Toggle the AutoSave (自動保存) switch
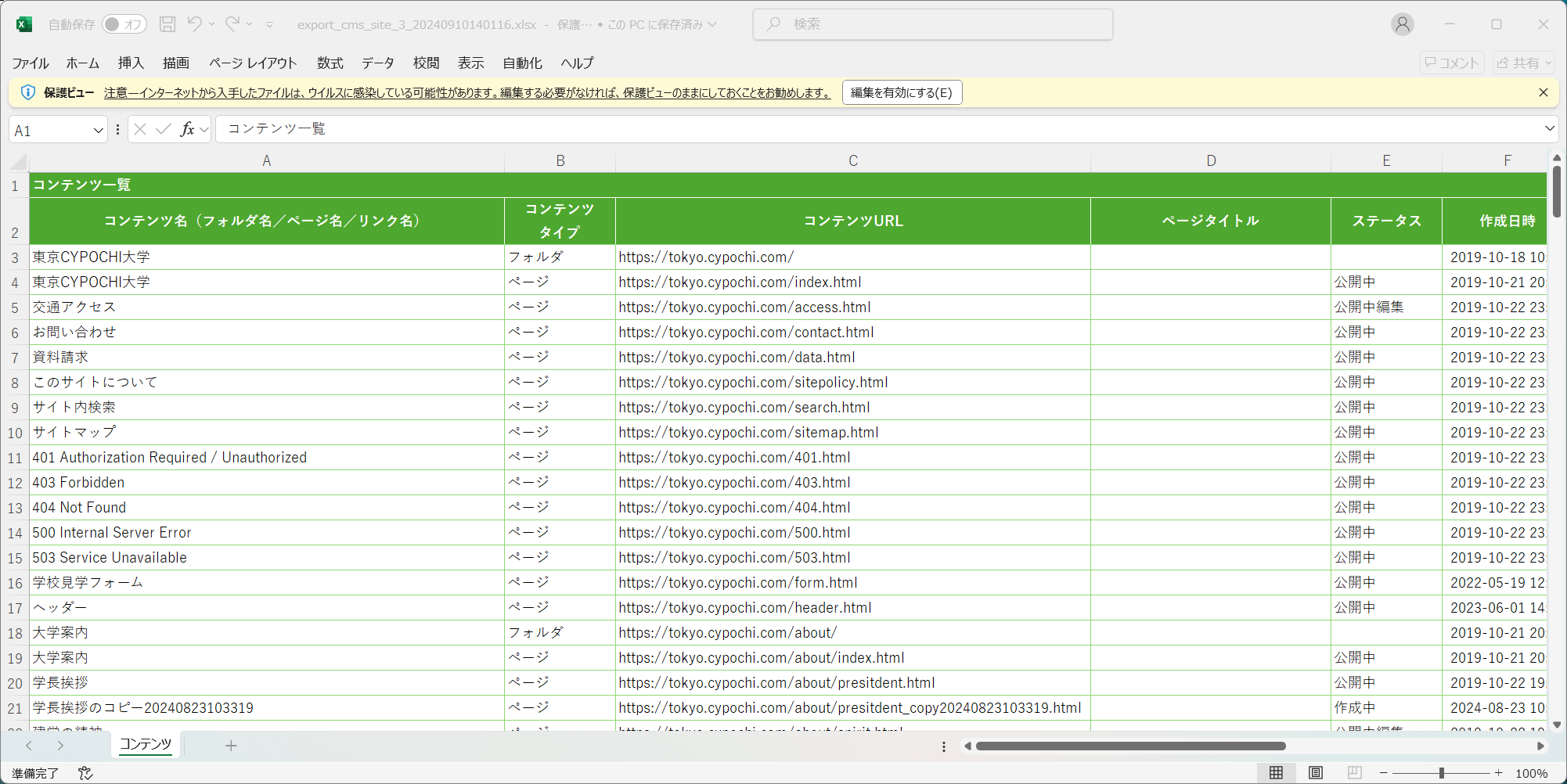This screenshot has height=784, width=1567. click(123, 24)
